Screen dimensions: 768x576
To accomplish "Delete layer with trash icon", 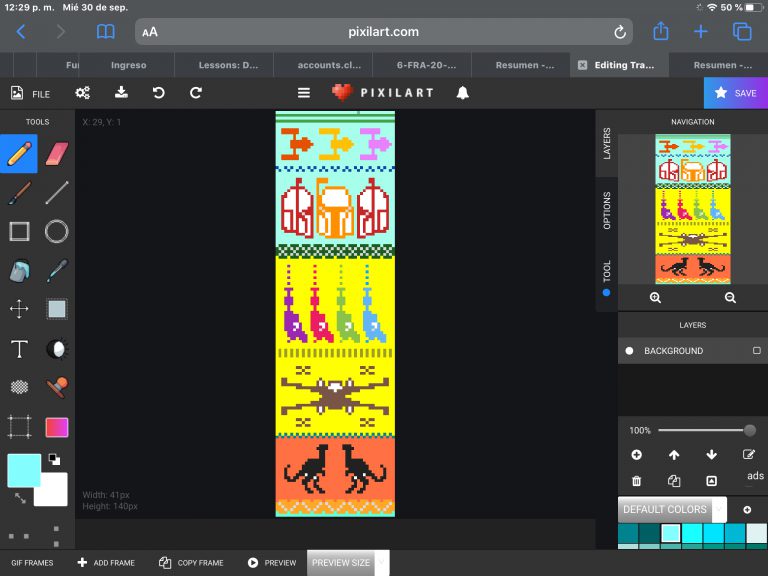I will click(636, 481).
